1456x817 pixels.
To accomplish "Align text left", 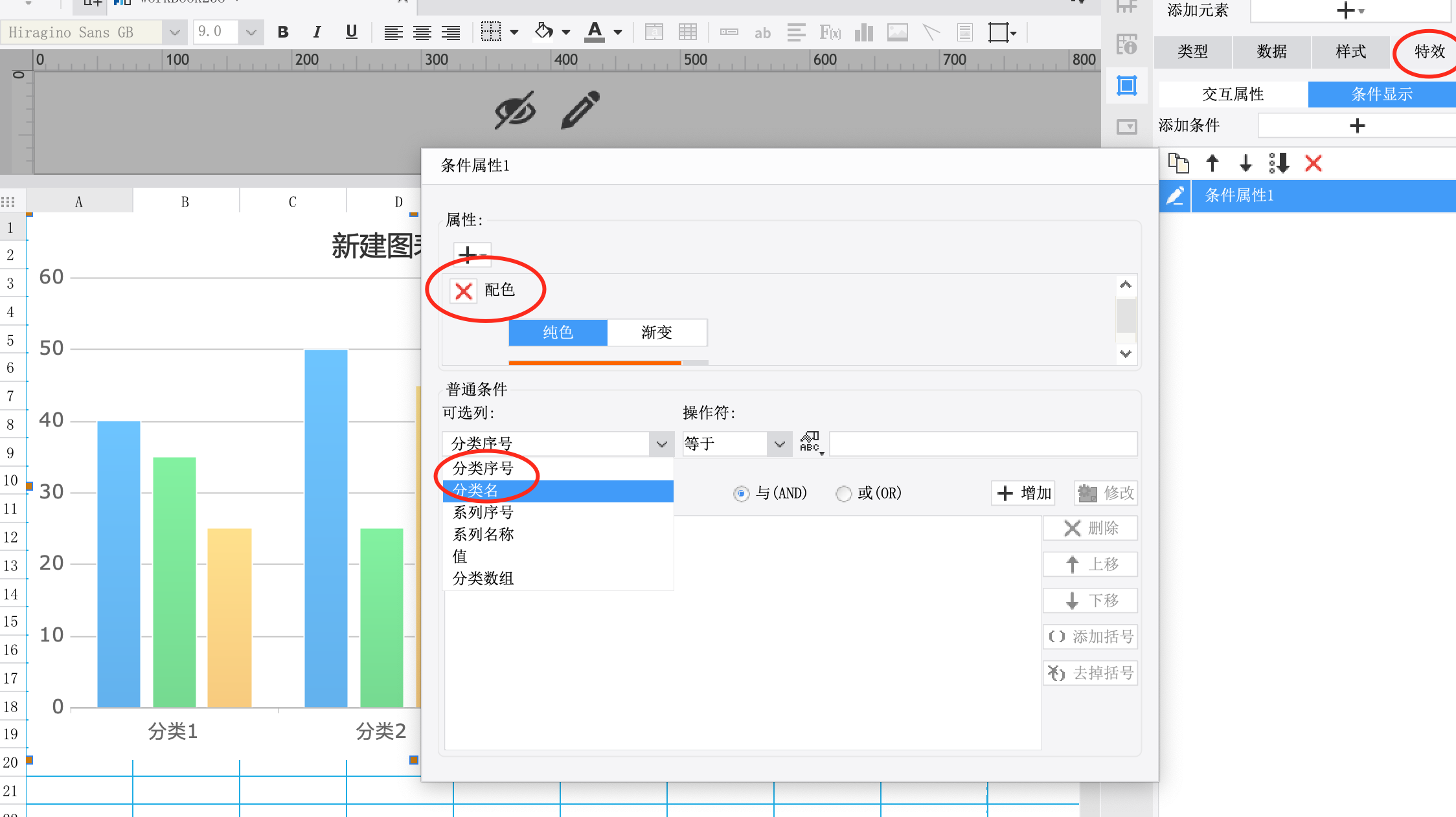I will (x=393, y=32).
